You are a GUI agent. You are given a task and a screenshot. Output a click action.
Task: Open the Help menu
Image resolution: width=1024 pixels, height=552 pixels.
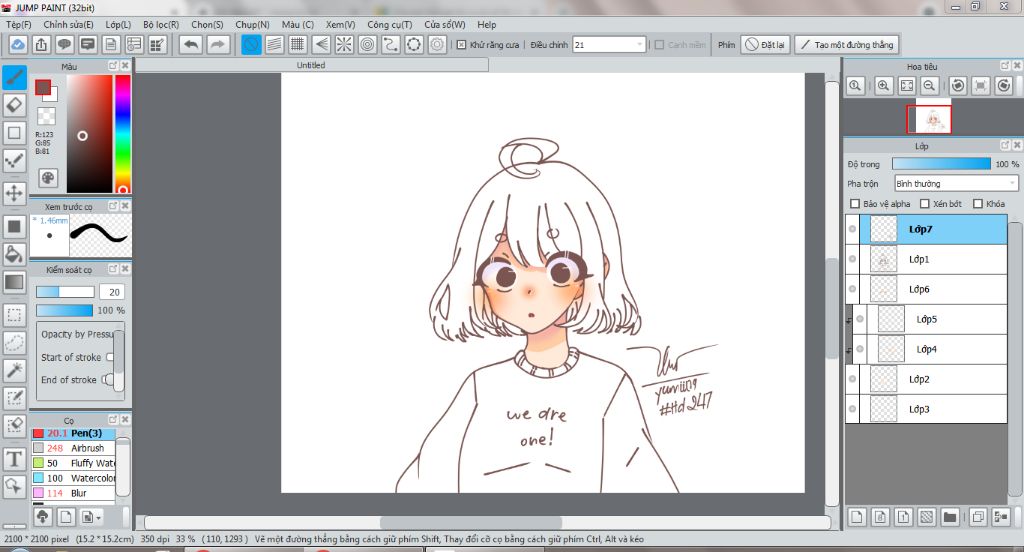(x=487, y=24)
